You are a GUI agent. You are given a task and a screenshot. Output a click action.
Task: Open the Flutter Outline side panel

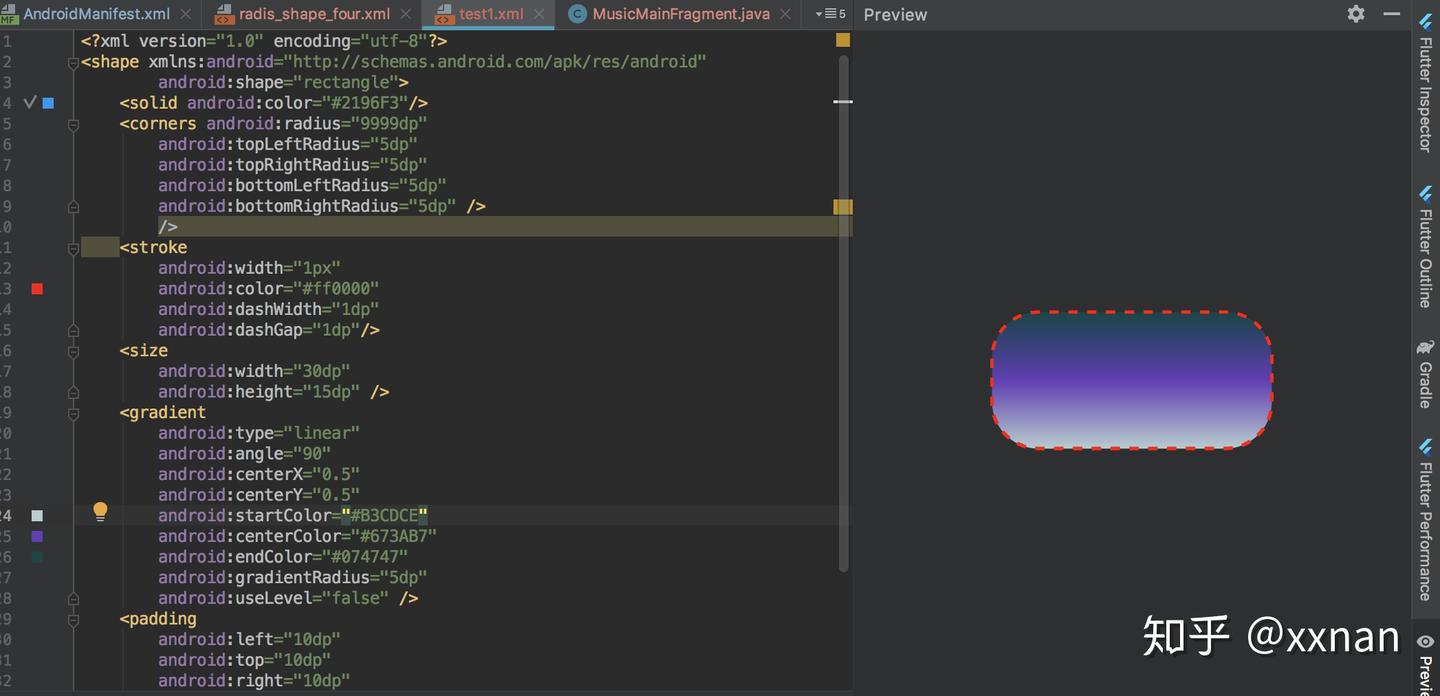tap(1426, 245)
